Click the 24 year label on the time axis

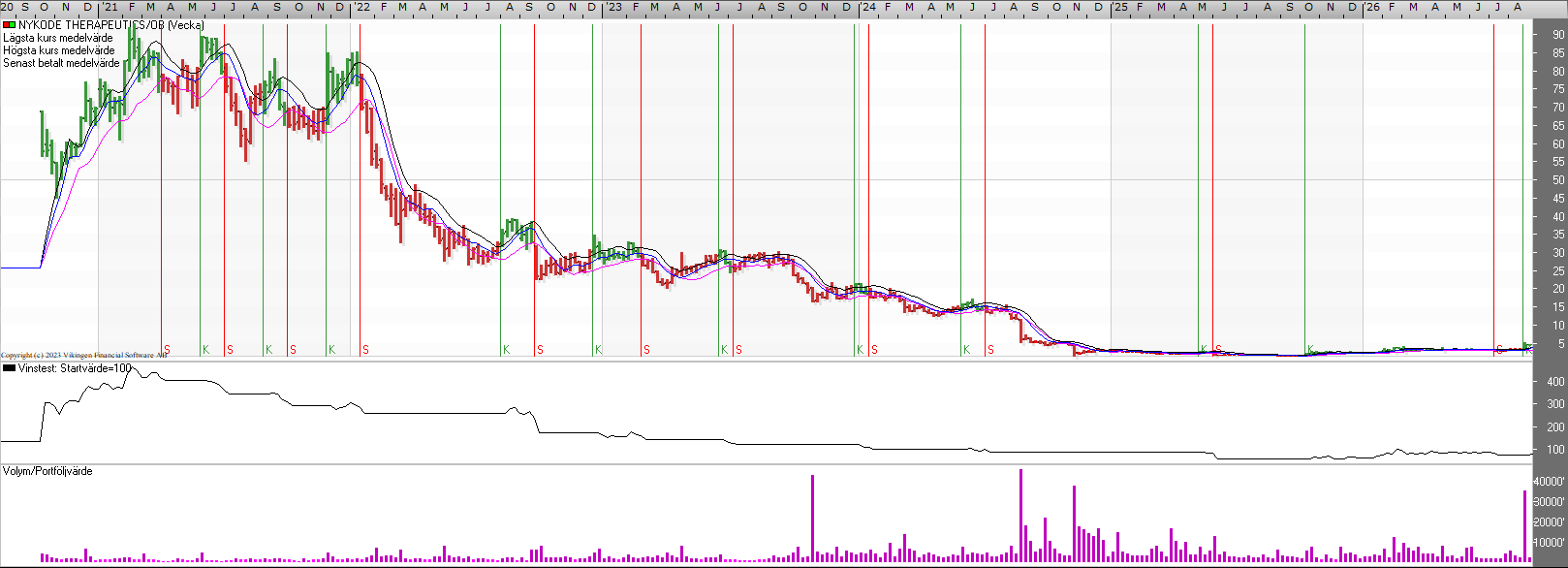pyautogui.click(x=868, y=7)
